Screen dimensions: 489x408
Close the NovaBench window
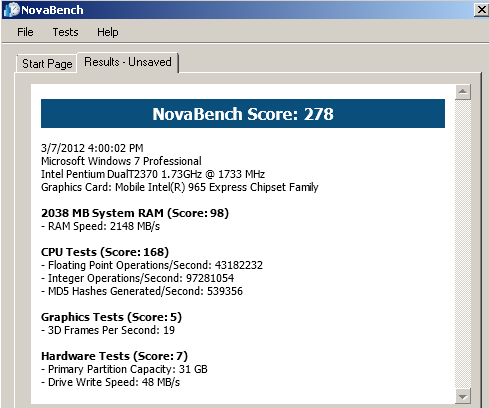[x=481, y=10]
